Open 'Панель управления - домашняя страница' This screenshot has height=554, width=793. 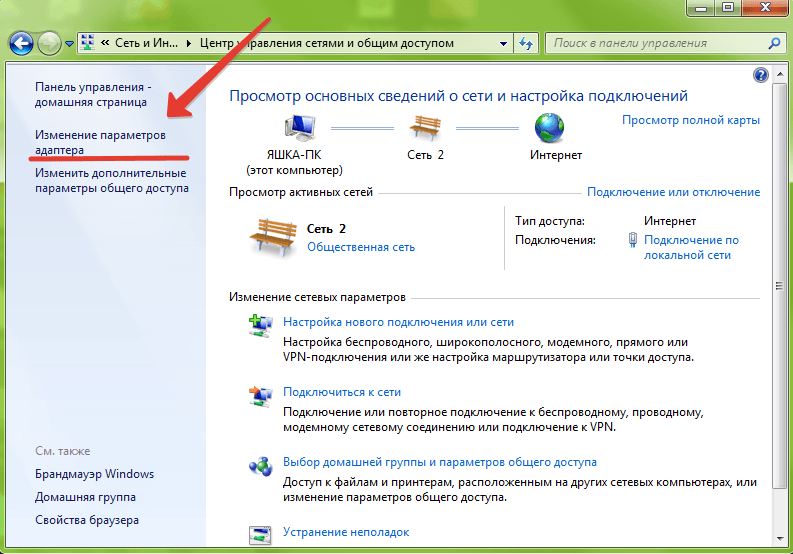pos(93,95)
